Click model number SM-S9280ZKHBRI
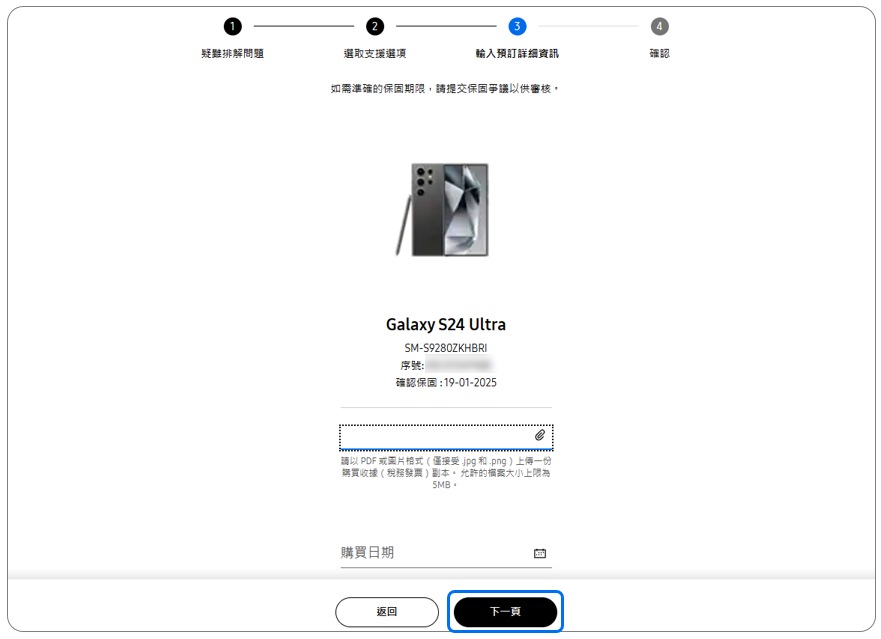Image resolution: width=881 pixels, height=639 pixels. [x=446, y=348]
